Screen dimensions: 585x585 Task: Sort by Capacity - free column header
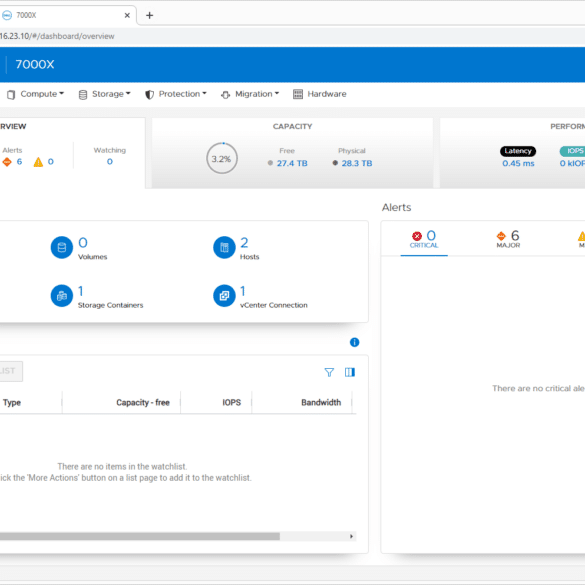[x=143, y=403]
